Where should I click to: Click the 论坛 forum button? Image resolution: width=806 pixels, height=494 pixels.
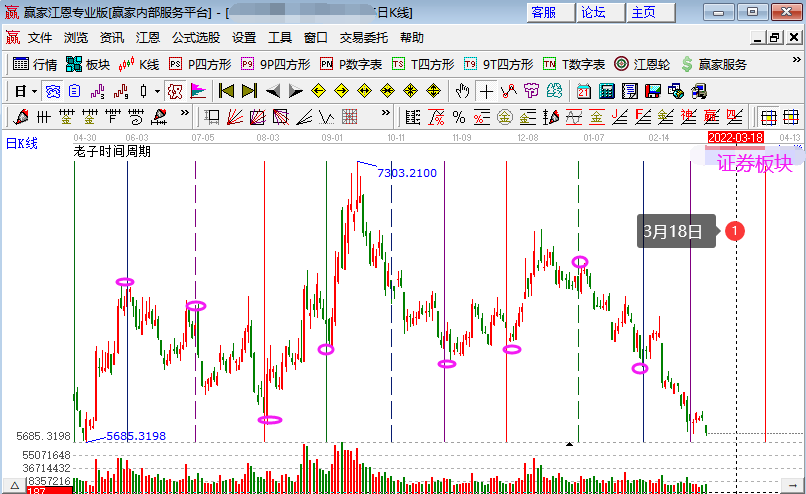tap(600, 12)
